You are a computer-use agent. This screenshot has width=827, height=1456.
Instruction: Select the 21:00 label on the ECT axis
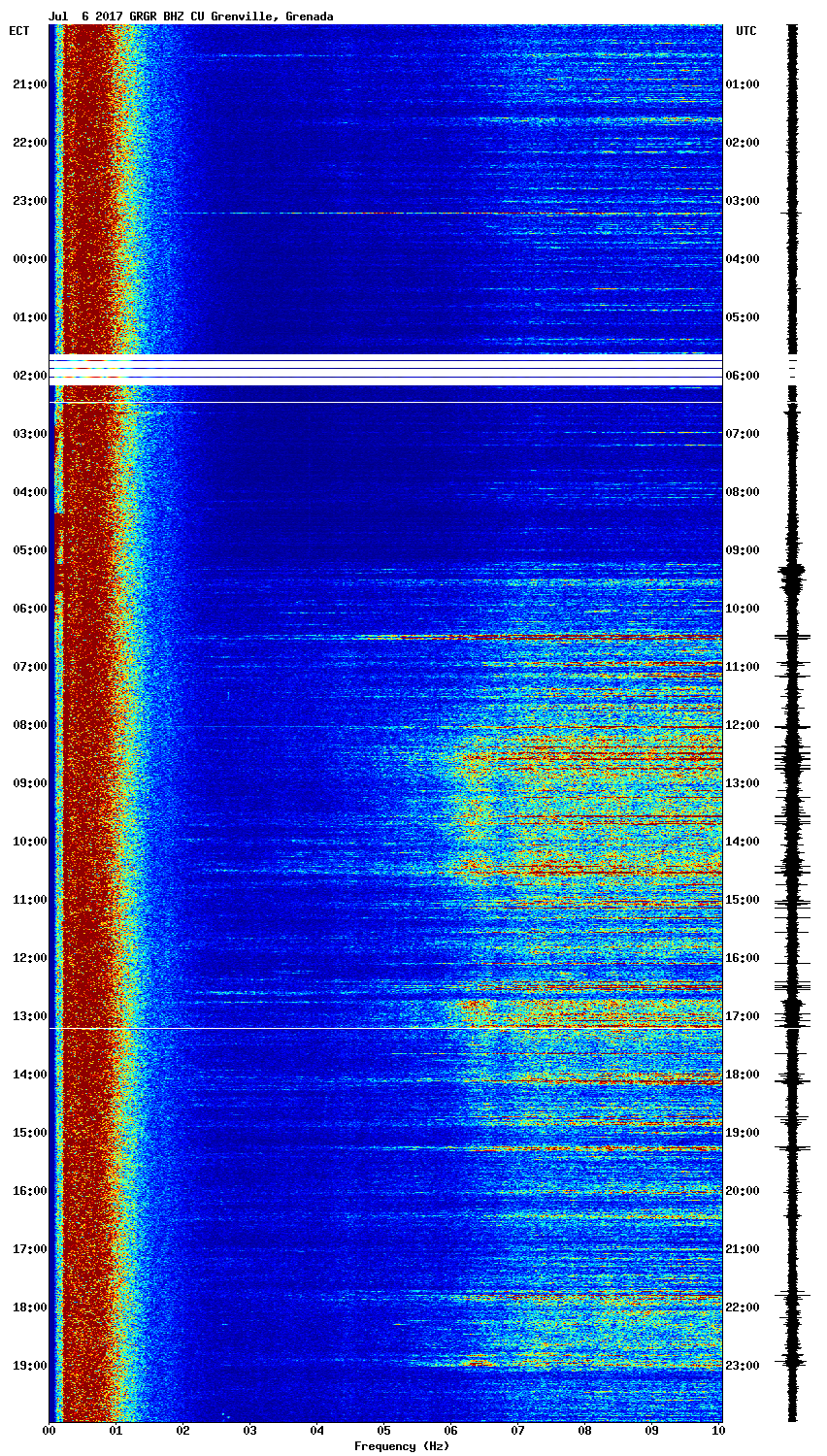tap(30, 84)
